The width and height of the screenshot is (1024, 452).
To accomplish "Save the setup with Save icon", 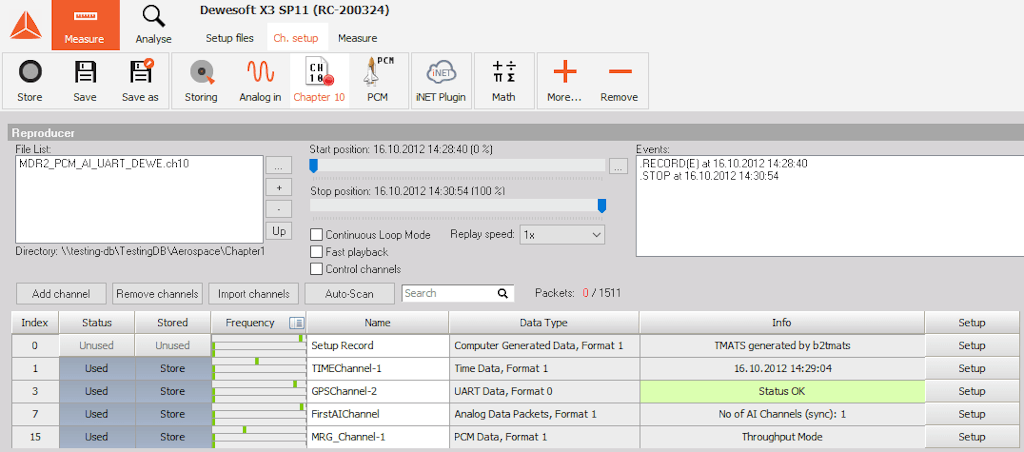I will [x=85, y=71].
